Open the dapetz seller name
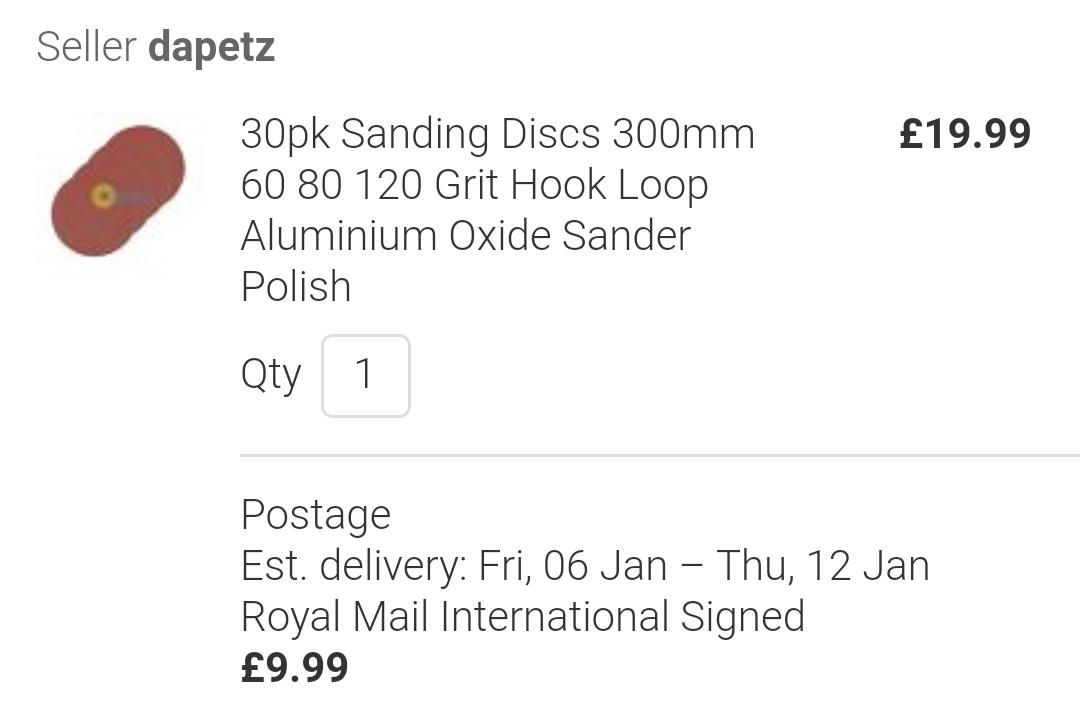The width and height of the screenshot is (1080, 710). point(211,48)
